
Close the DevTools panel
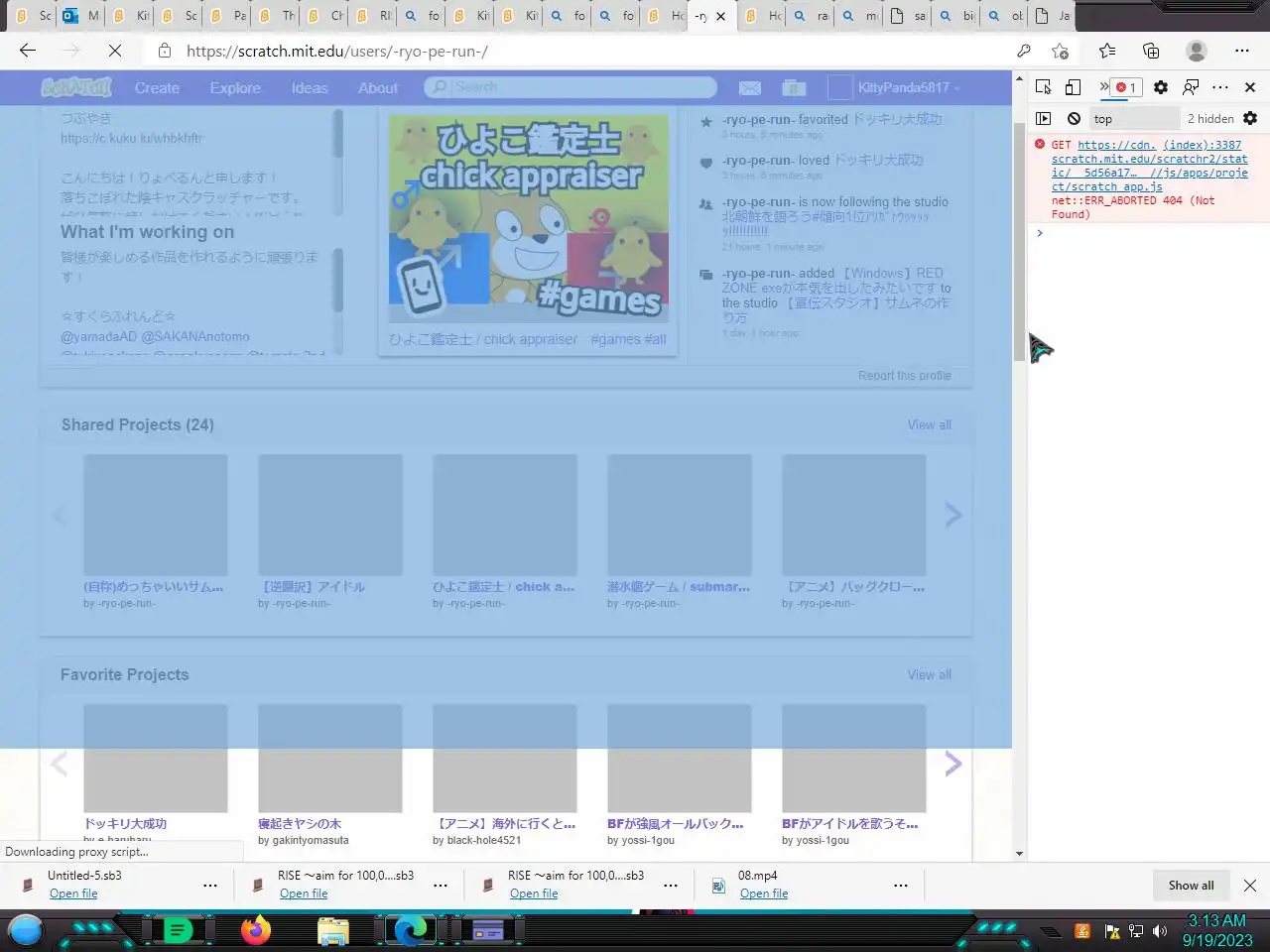click(1250, 87)
